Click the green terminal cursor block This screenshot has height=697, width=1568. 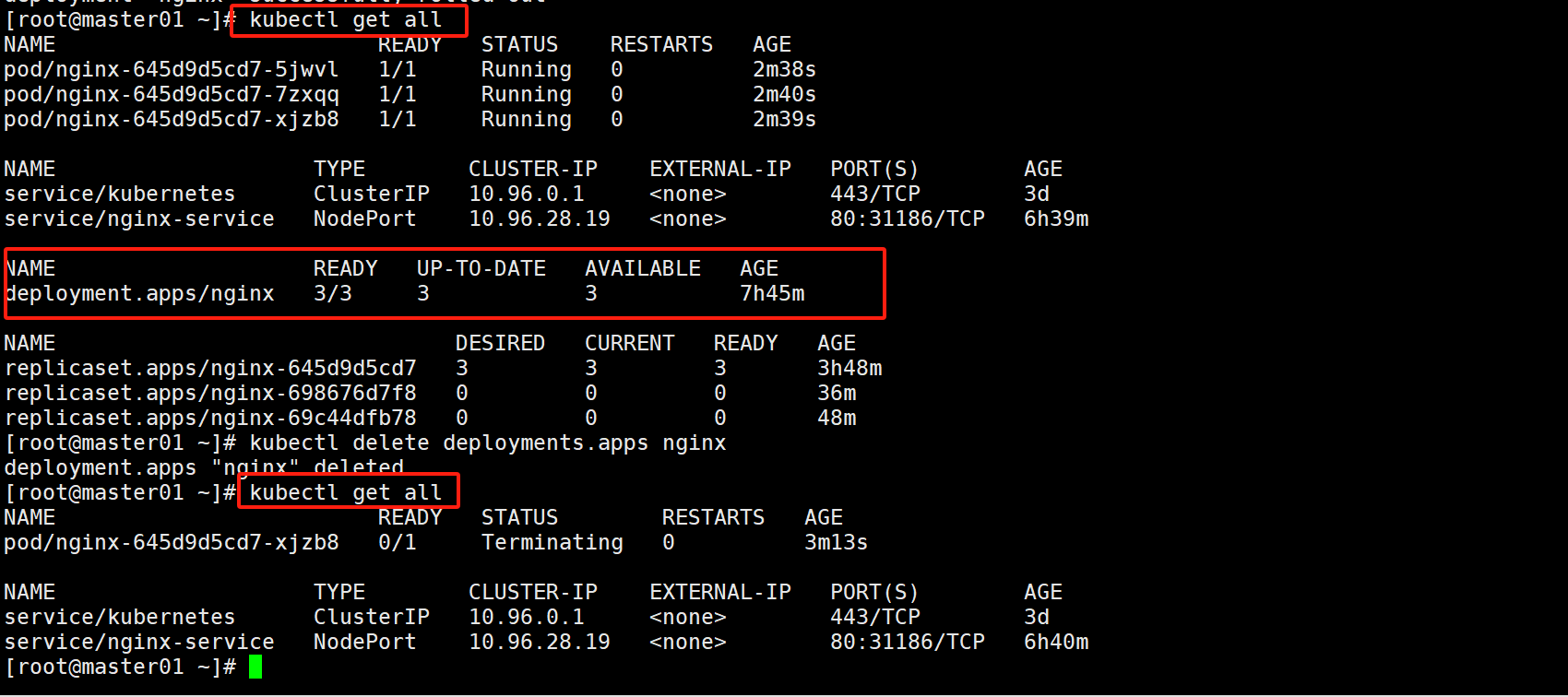(255, 667)
